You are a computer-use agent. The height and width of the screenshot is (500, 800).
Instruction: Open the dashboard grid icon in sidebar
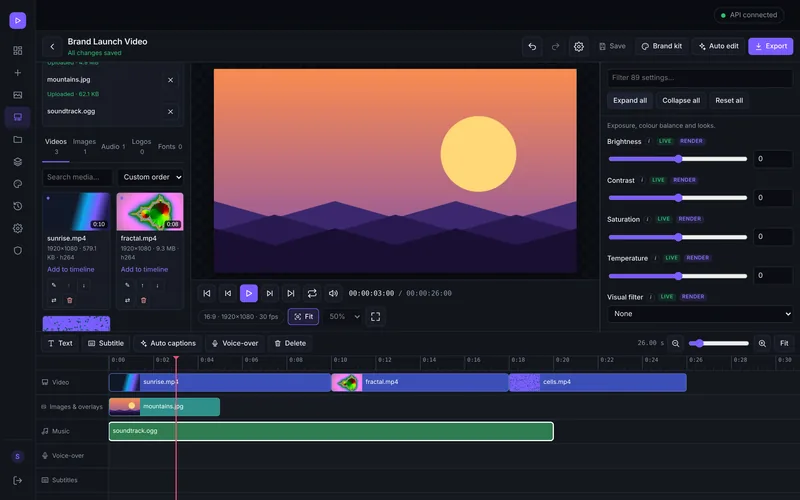point(17,51)
